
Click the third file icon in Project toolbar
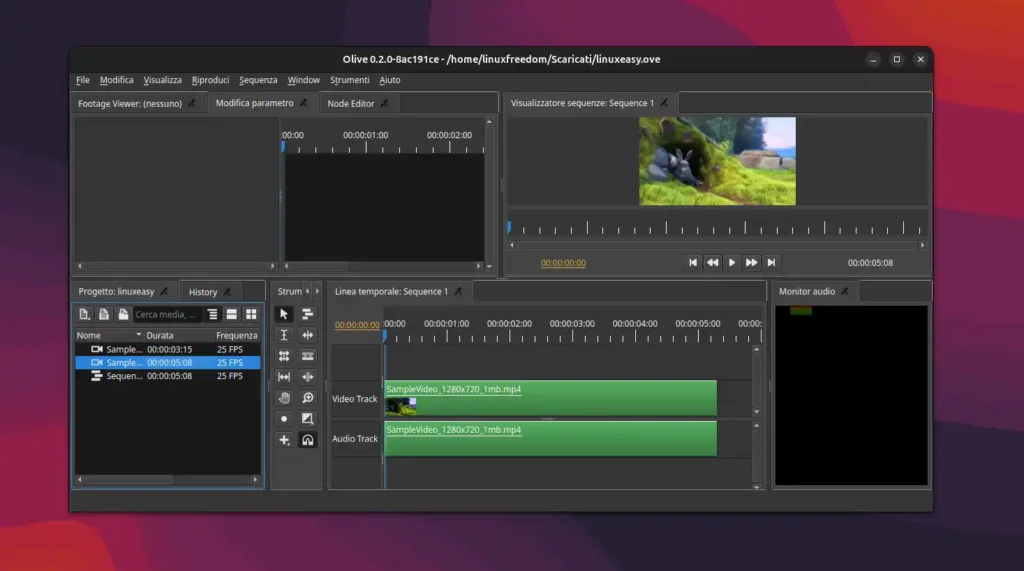coord(123,314)
